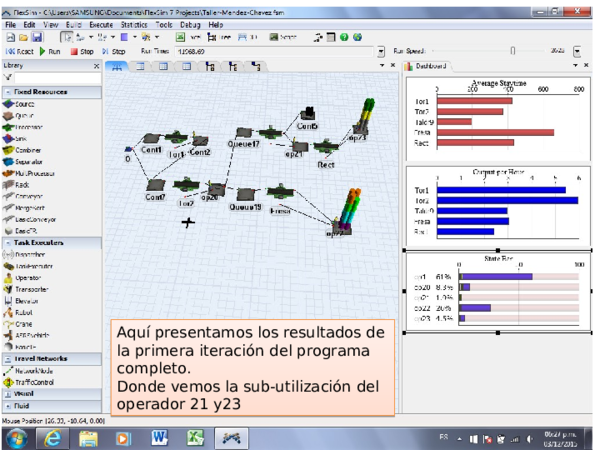
Task: Close the Library panel
Action: point(96,66)
